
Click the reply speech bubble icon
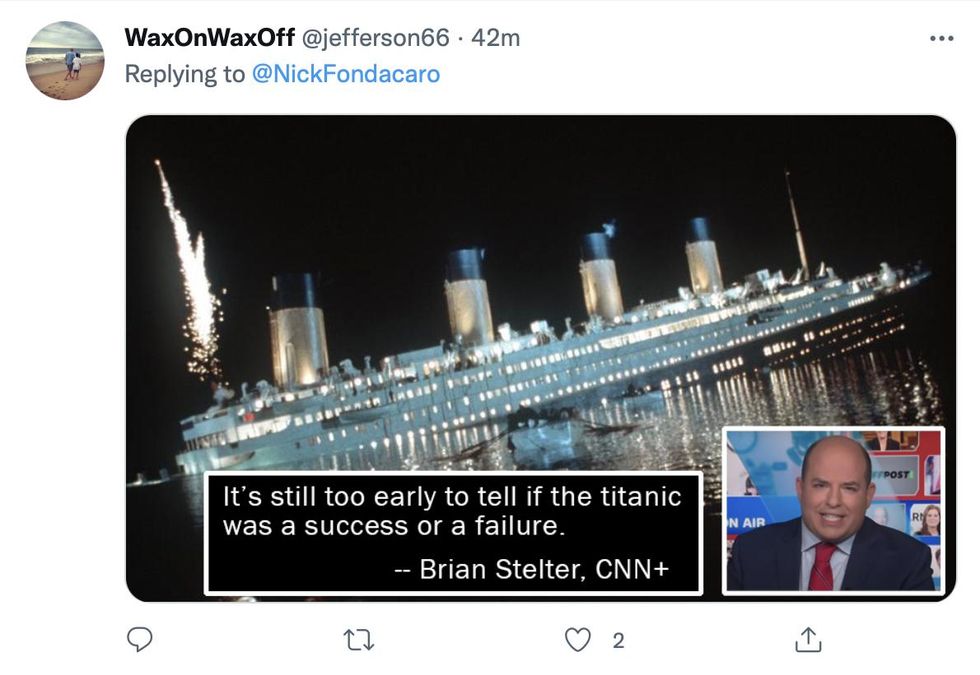(139, 640)
